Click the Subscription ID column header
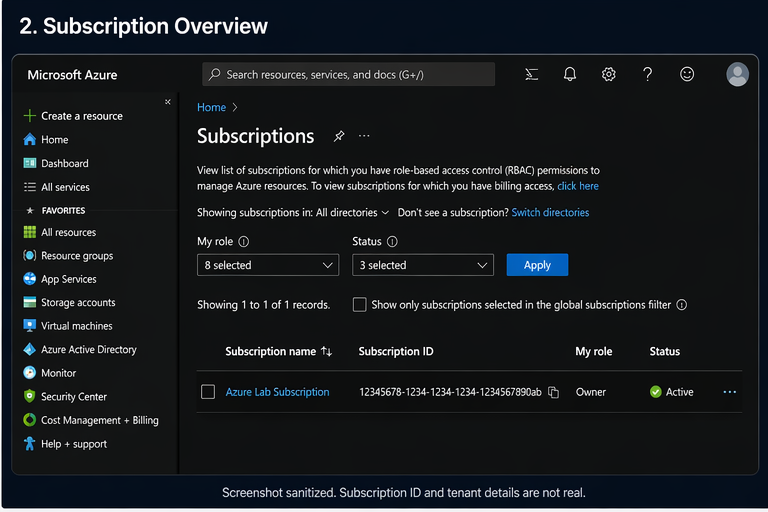The image size is (768, 512). coord(396,351)
